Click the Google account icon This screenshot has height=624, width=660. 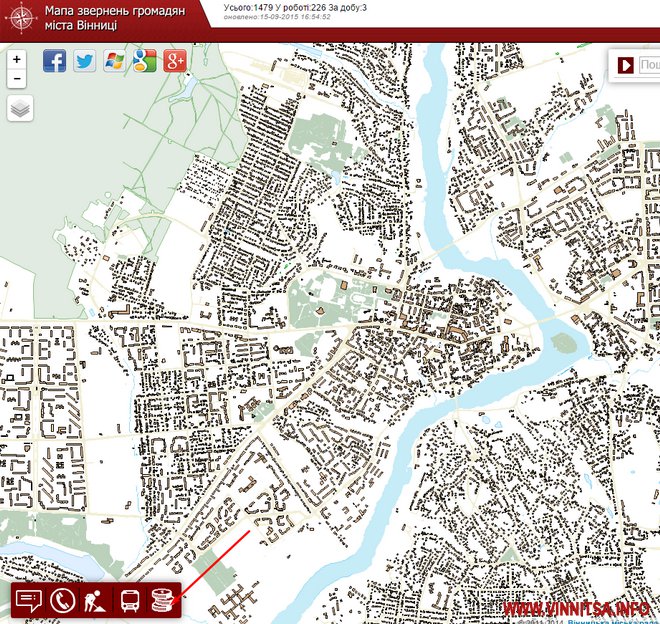[145, 61]
